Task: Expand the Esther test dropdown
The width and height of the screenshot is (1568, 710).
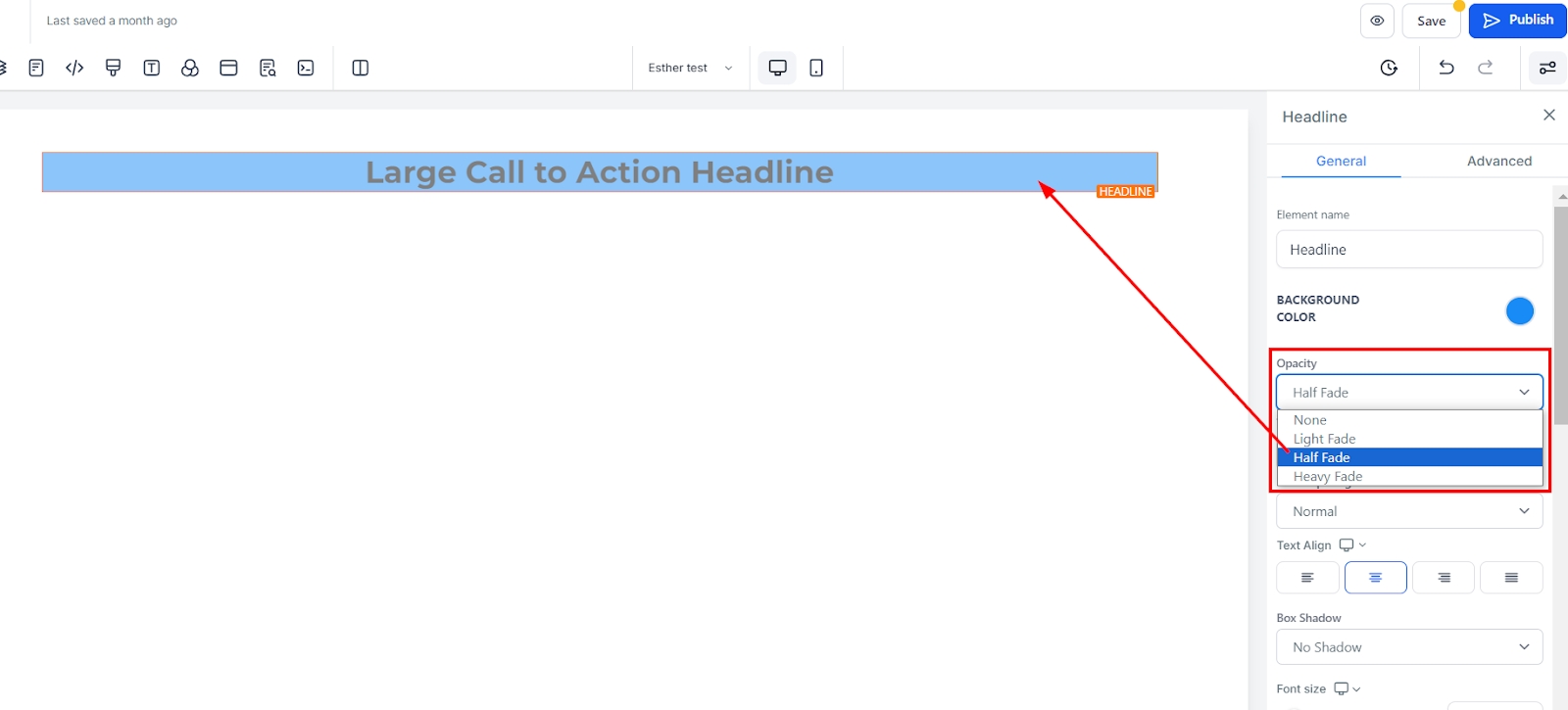Action: tap(690, 68)
